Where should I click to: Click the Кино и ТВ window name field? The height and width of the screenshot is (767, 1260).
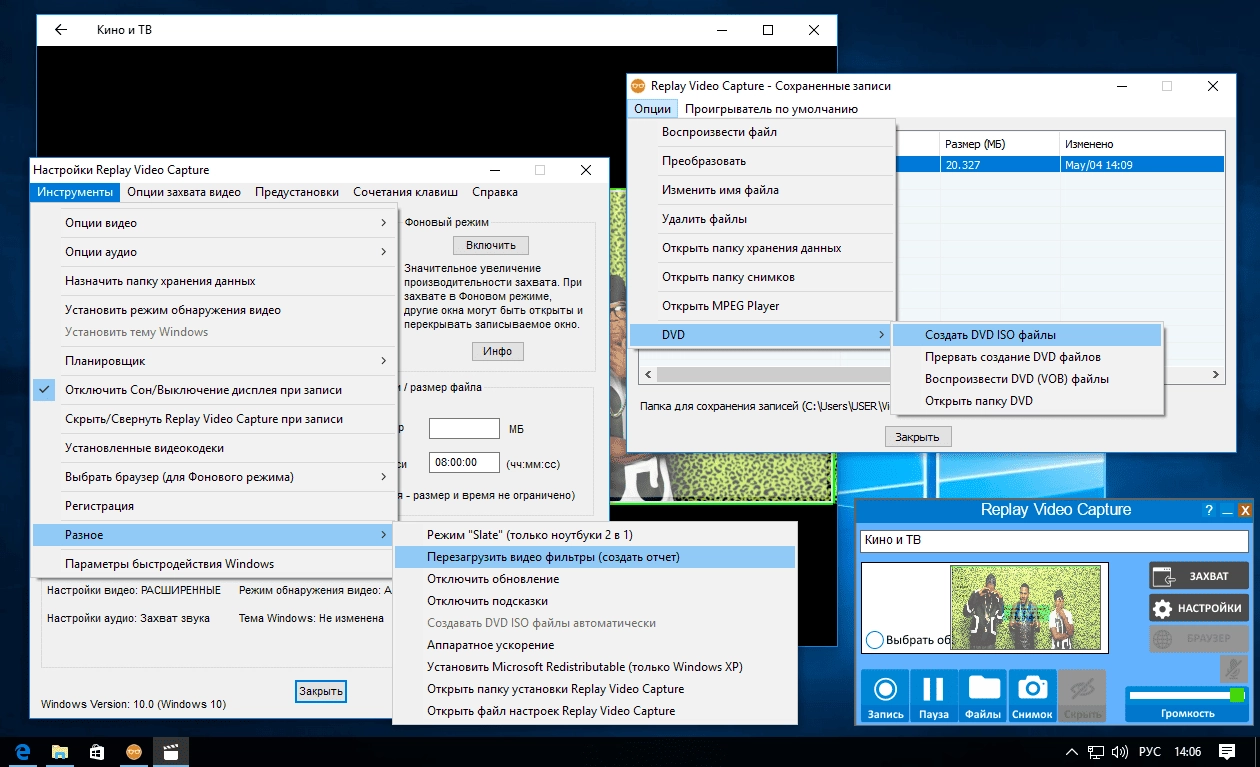tap(1054, 540)
